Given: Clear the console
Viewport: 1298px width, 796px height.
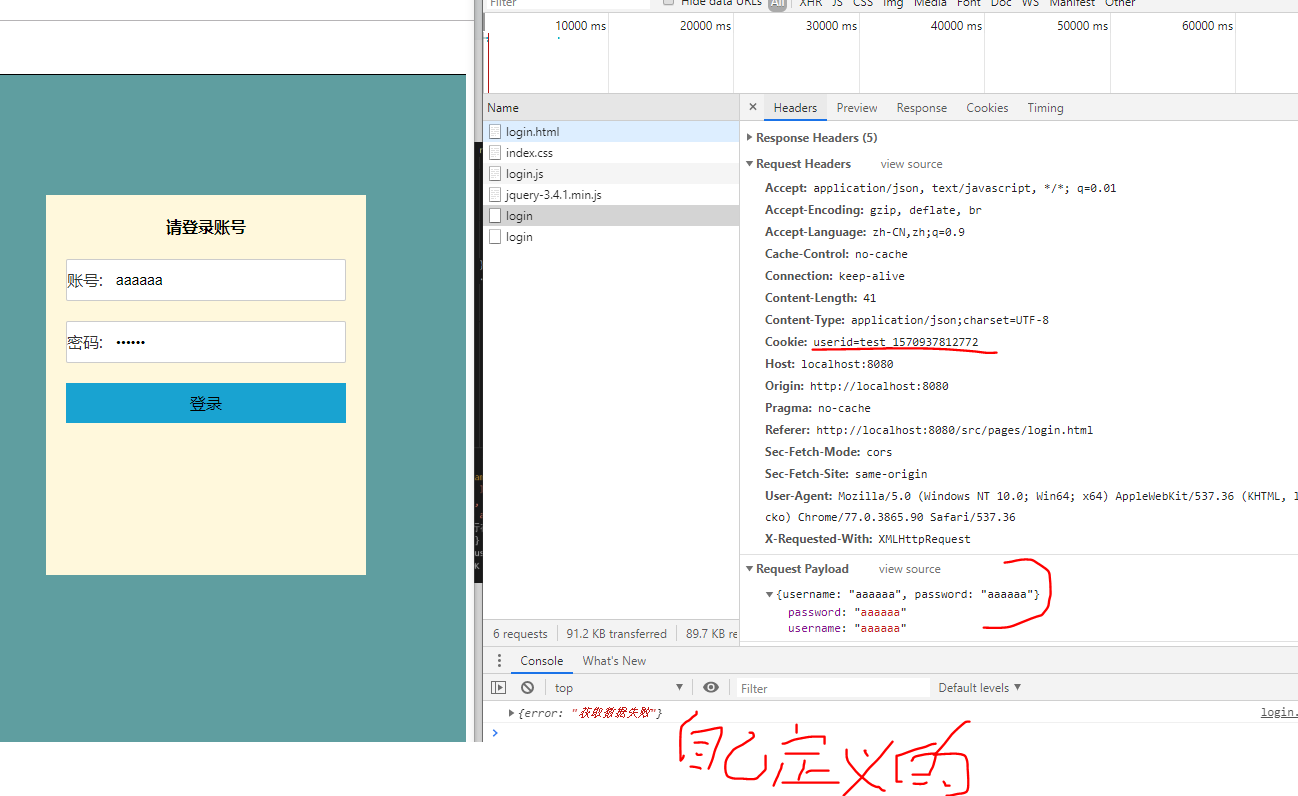Looking at the screenshot, I should [527, 687].
